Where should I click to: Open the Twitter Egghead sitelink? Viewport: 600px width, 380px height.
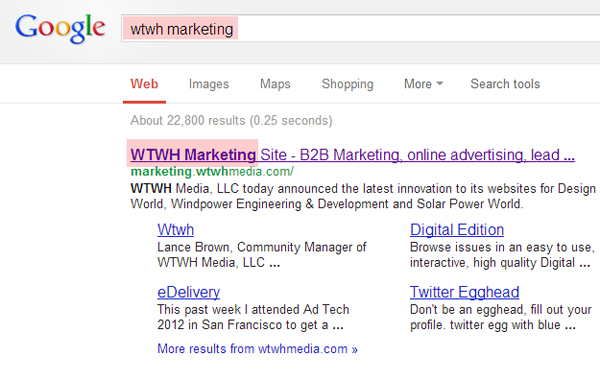tap(465, 292)
